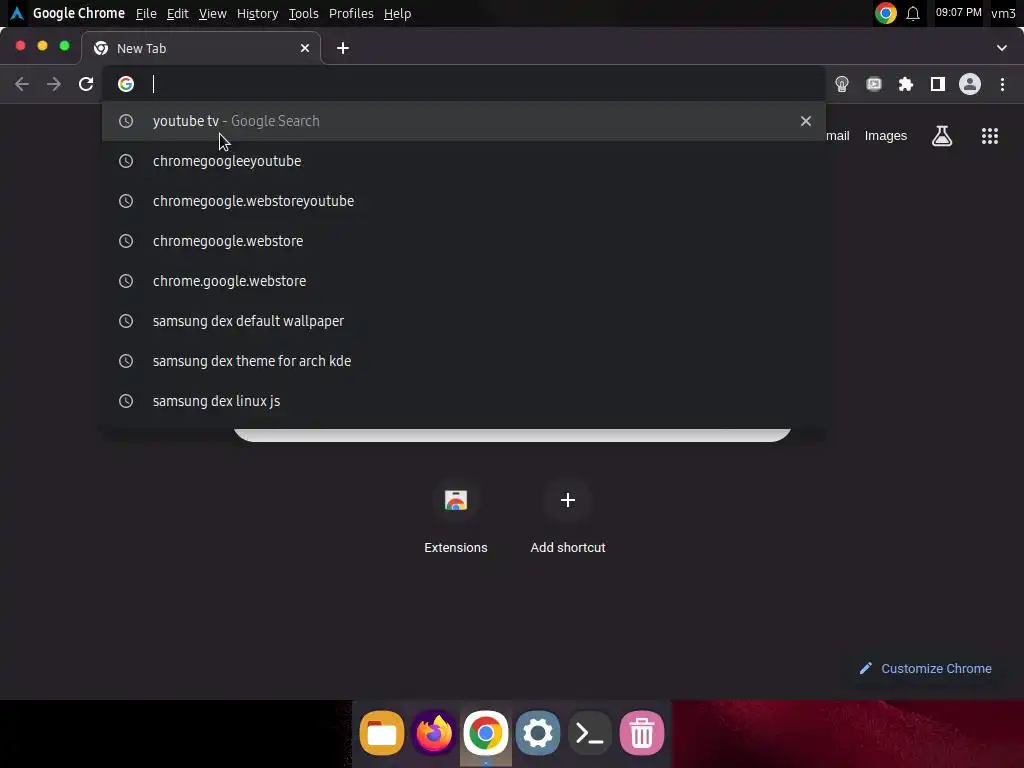Go forward using the forward arrow
This screenshot has height=768, width=1024.
54,84
